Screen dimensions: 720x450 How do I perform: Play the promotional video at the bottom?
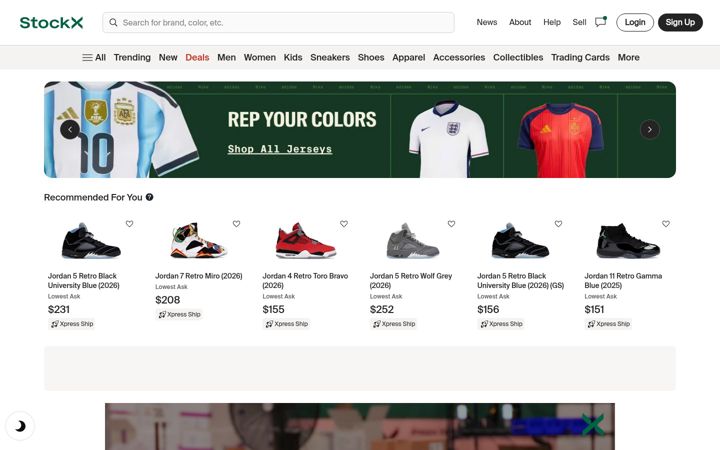pos(360,427)
